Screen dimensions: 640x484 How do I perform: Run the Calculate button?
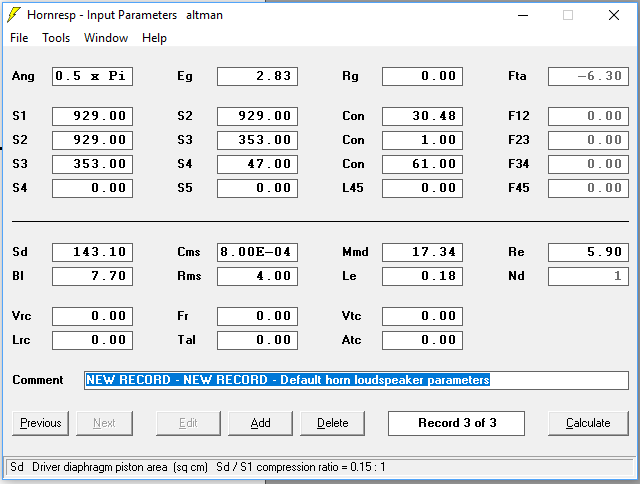pyautogui.click(x=588, y=423)
